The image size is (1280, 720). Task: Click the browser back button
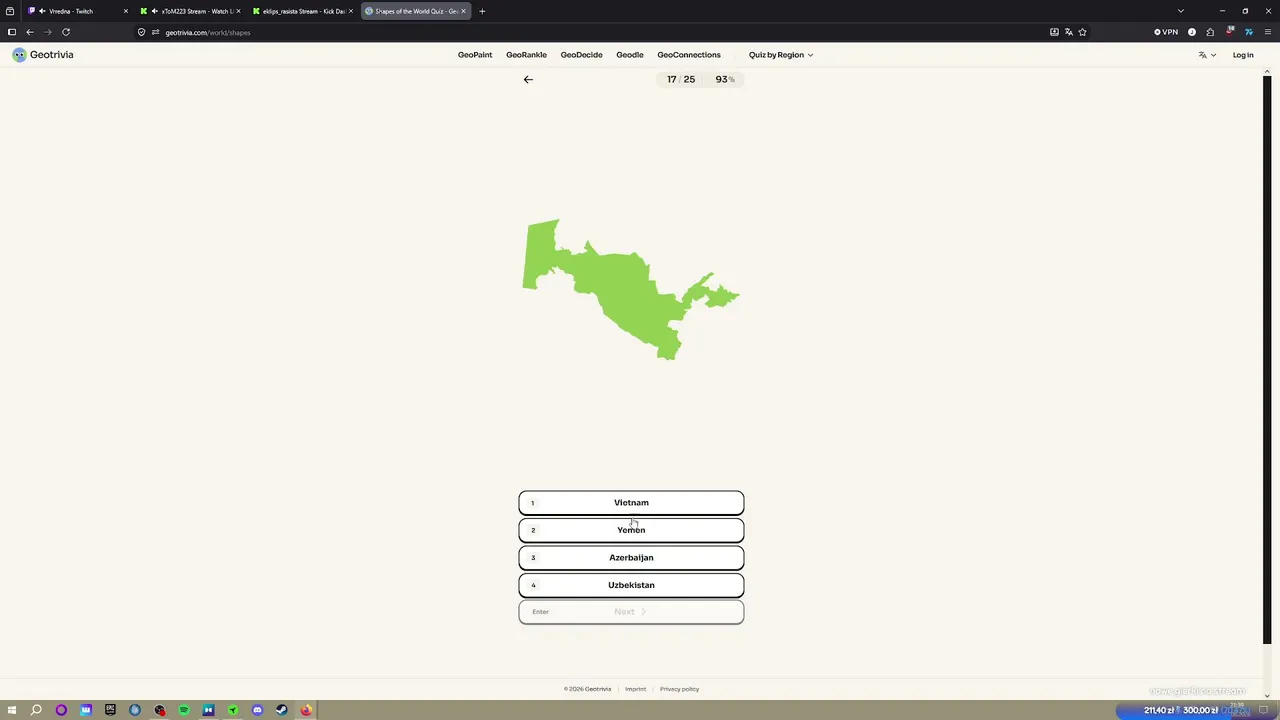pyautogui.click(x=29, y=32)
